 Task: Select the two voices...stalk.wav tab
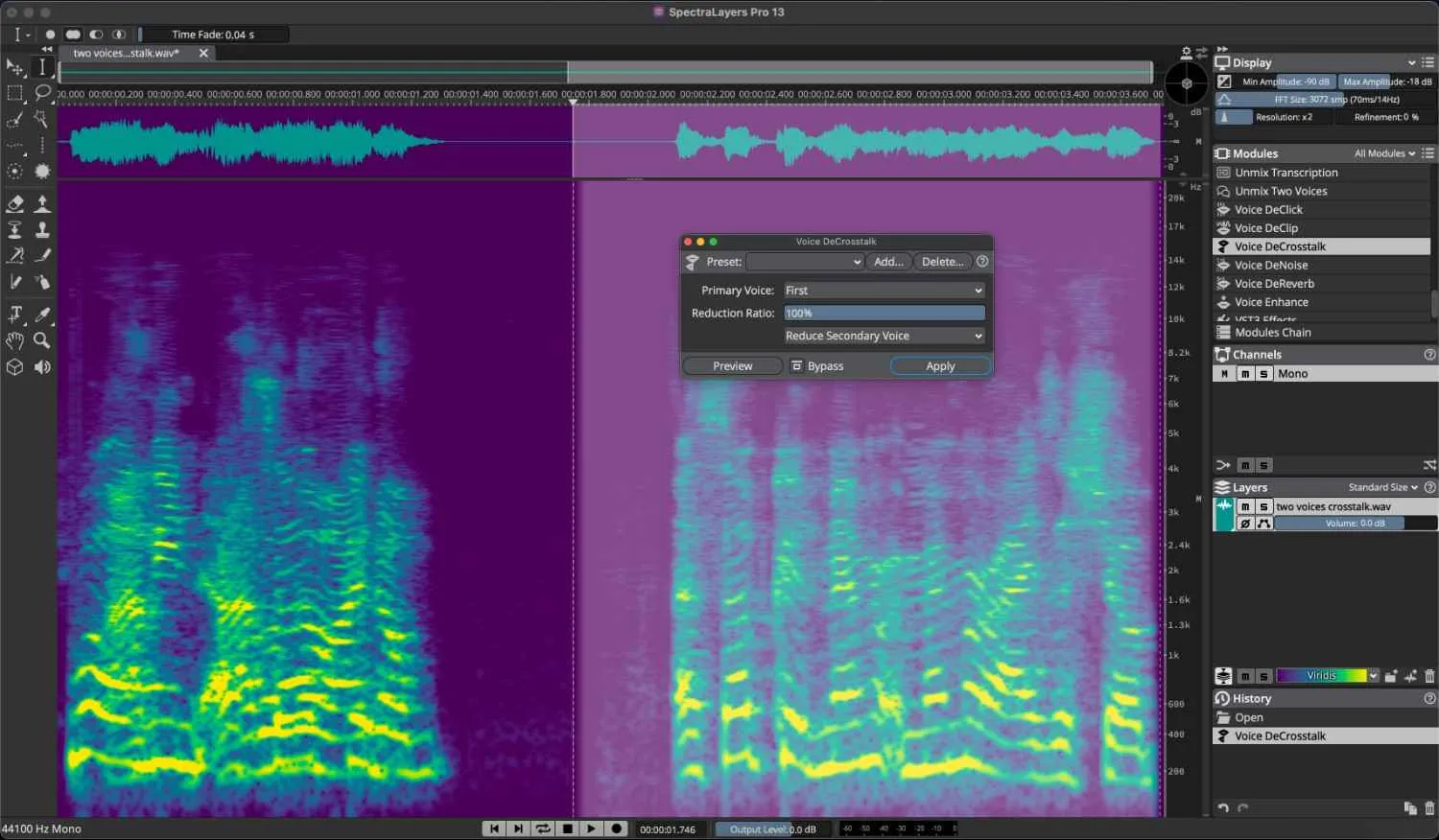(127, 53)
